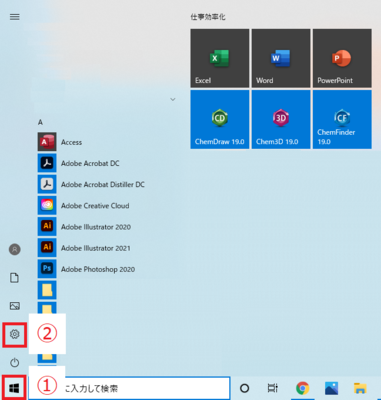Open the Word tile
The height and width of the screenshot is (400, 381).
281,58
